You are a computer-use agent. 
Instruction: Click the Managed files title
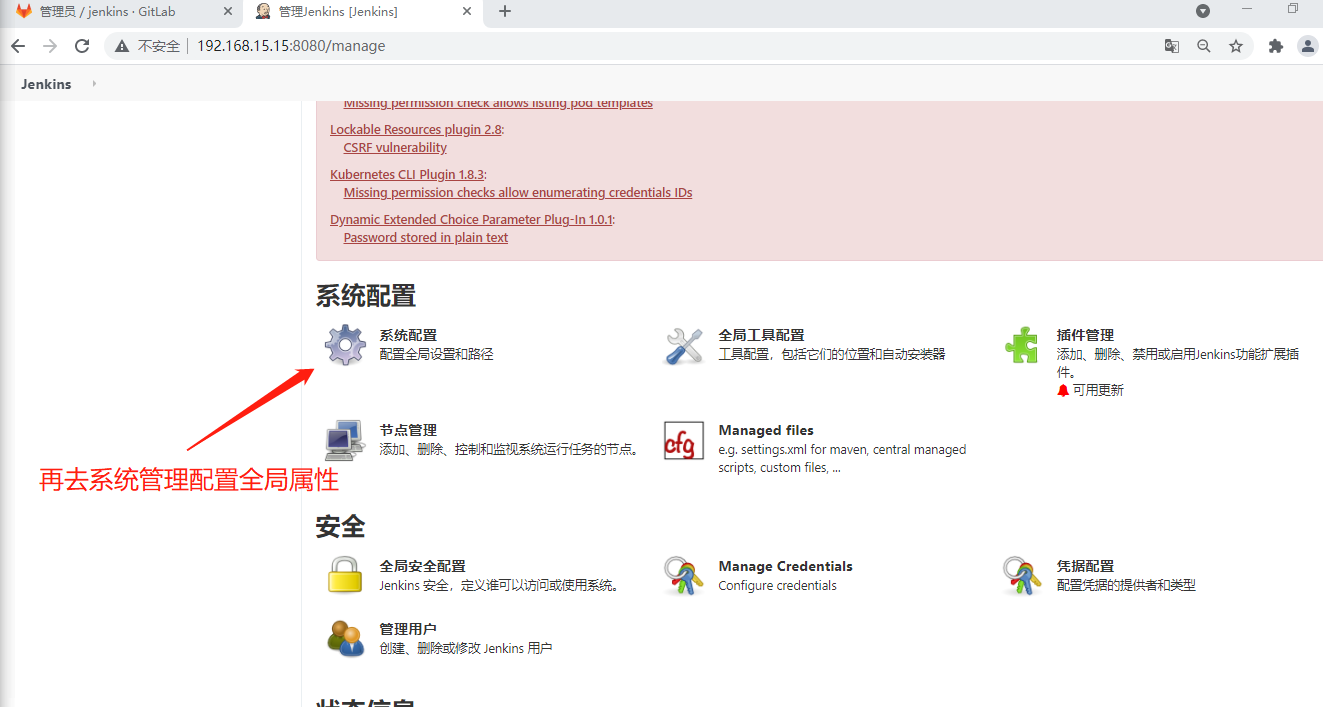766,430
